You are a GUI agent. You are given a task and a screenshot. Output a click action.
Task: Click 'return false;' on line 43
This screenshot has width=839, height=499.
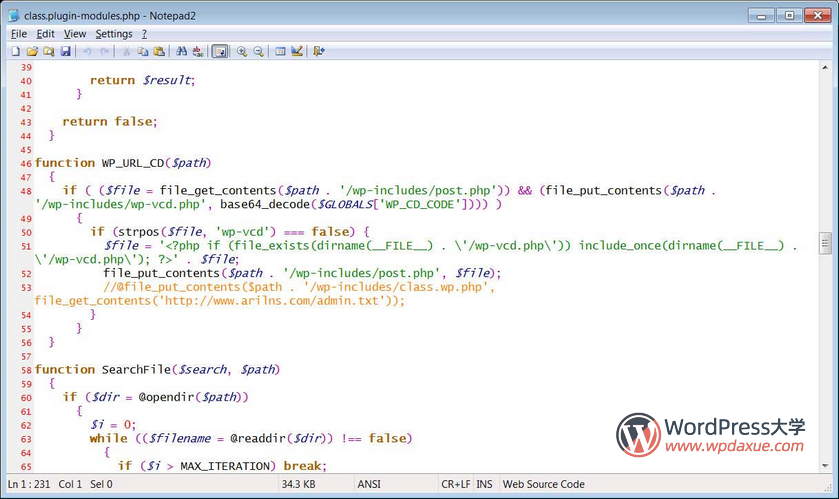110,121
